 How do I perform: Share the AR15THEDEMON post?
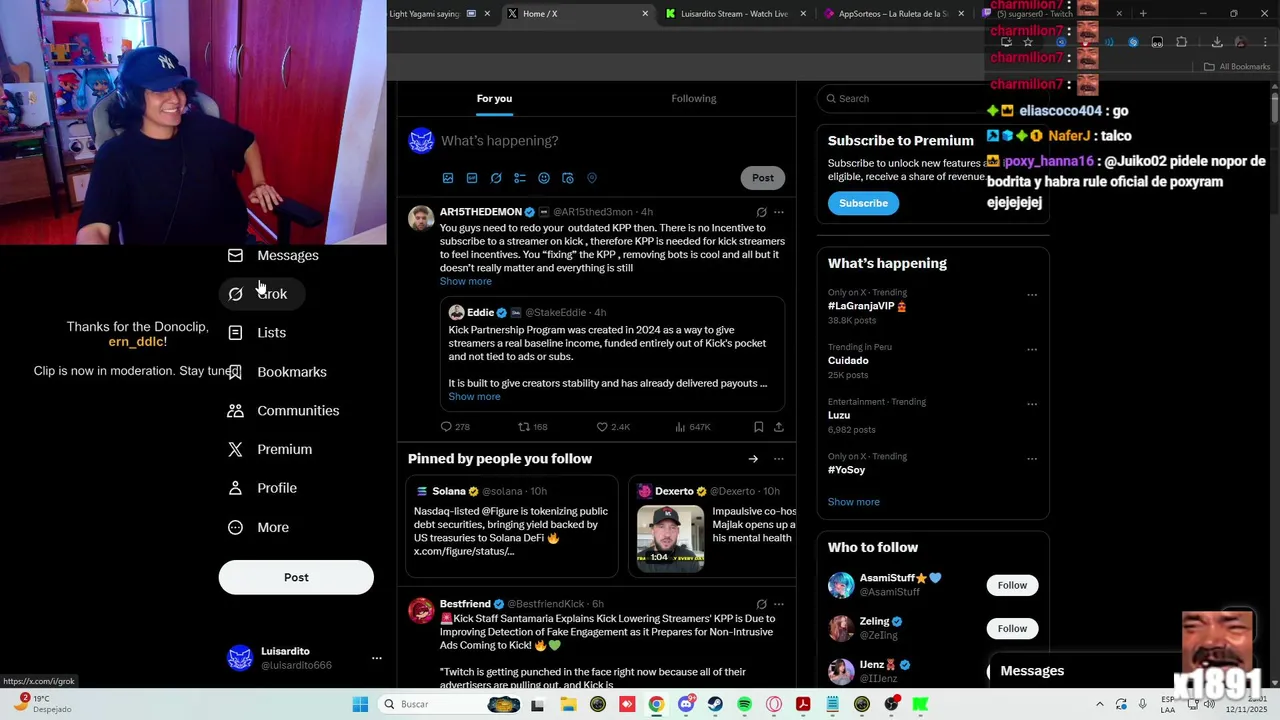(x=779, y=427)
